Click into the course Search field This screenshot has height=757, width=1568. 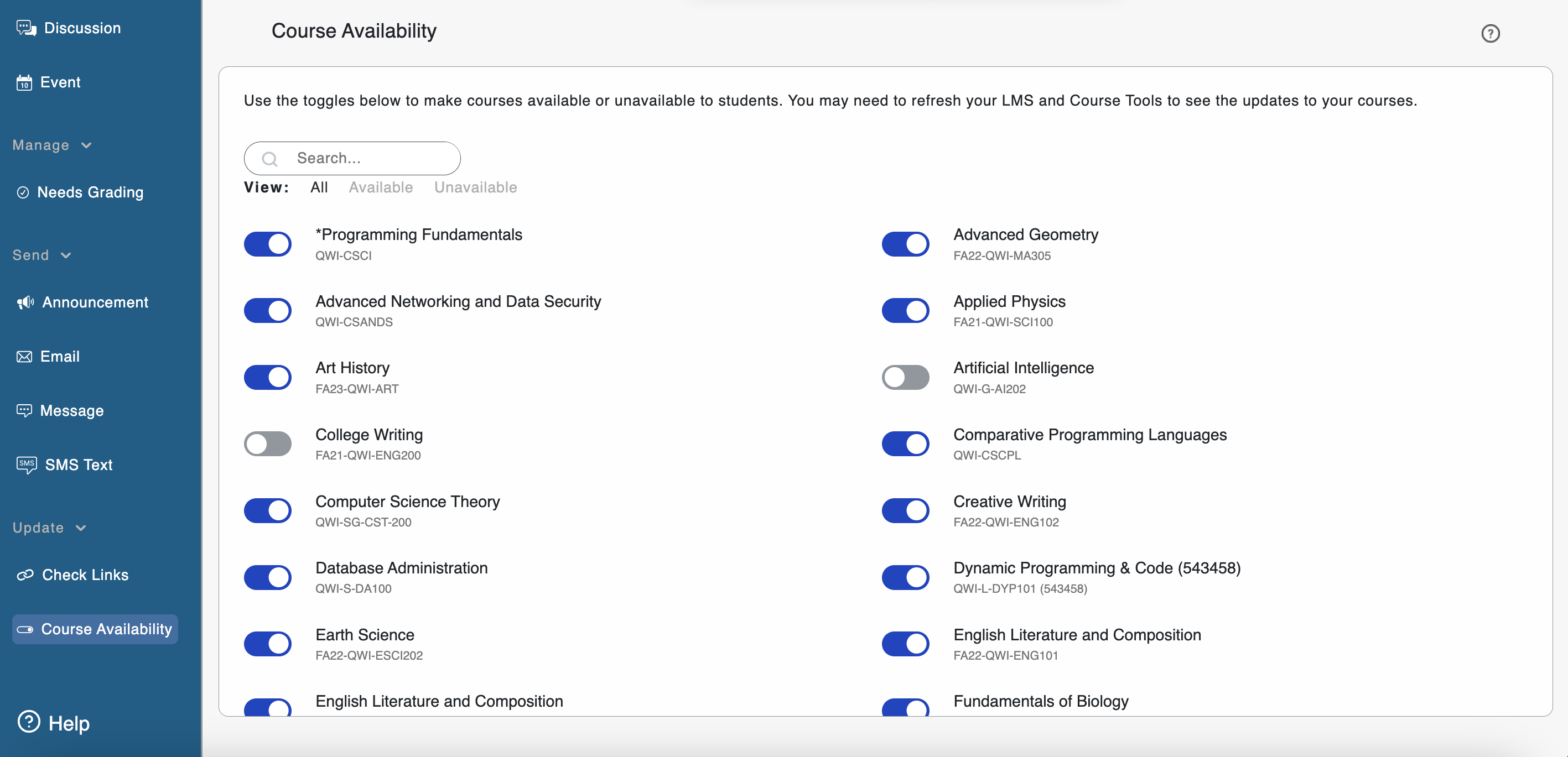coord(365,158)
